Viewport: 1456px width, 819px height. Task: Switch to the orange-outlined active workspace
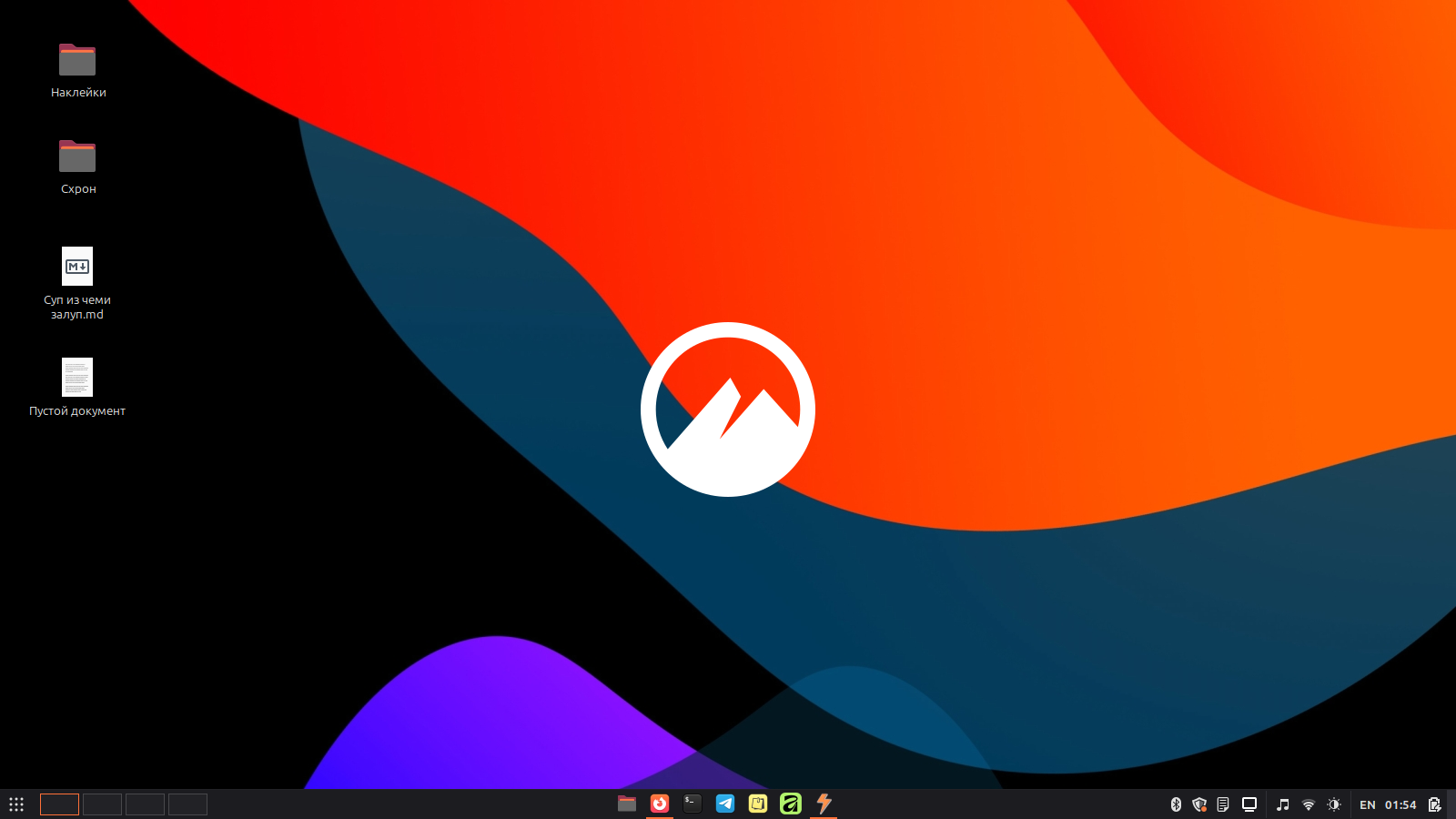click(59, 804)
